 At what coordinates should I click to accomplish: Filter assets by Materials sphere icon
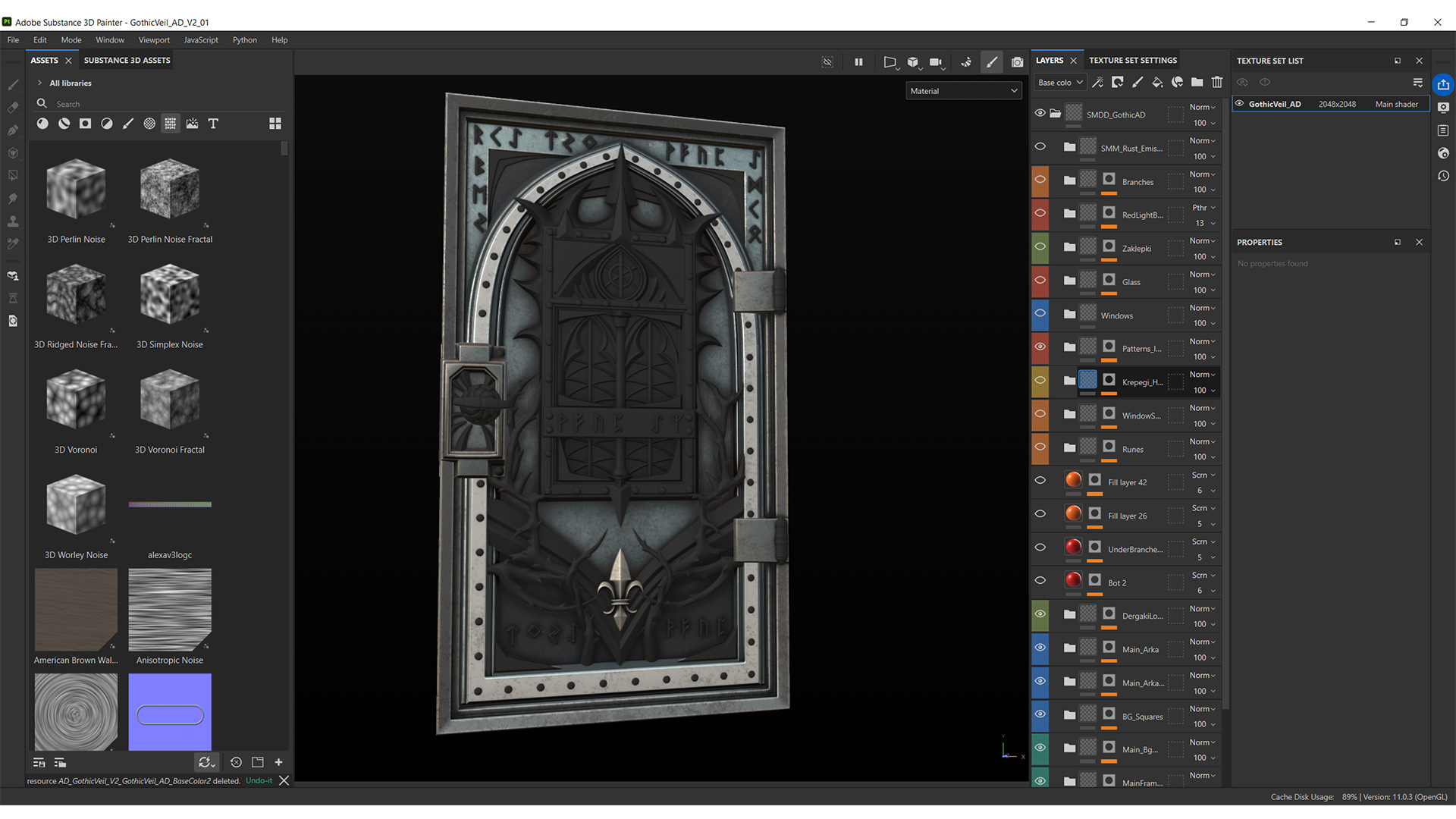[x=42, y=124]
